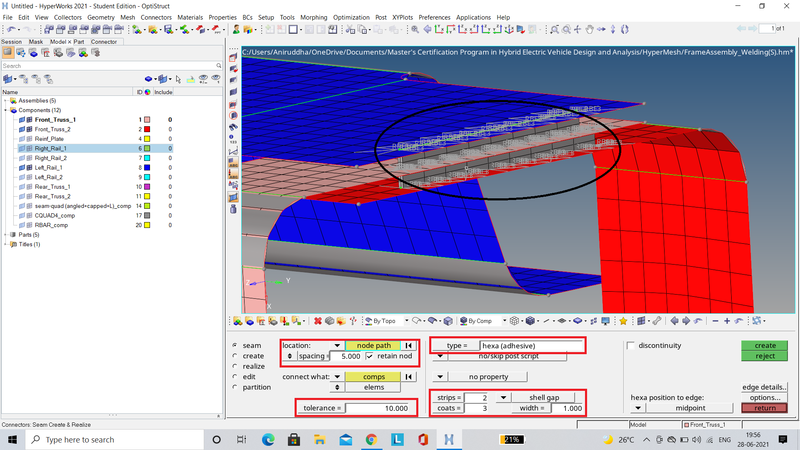Click the green create button
800x450 pixels.
764,345
